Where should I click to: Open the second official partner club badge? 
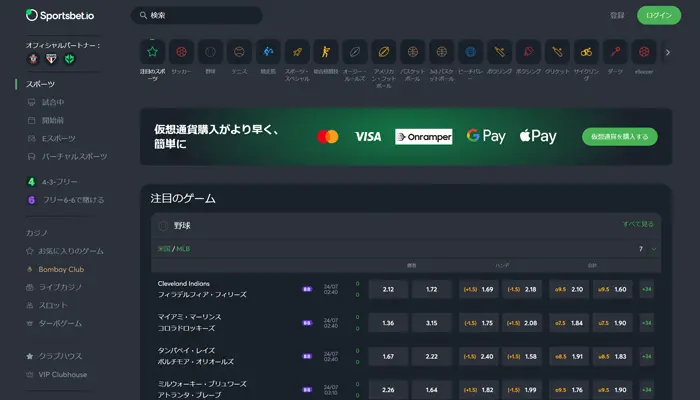(51, 59)
